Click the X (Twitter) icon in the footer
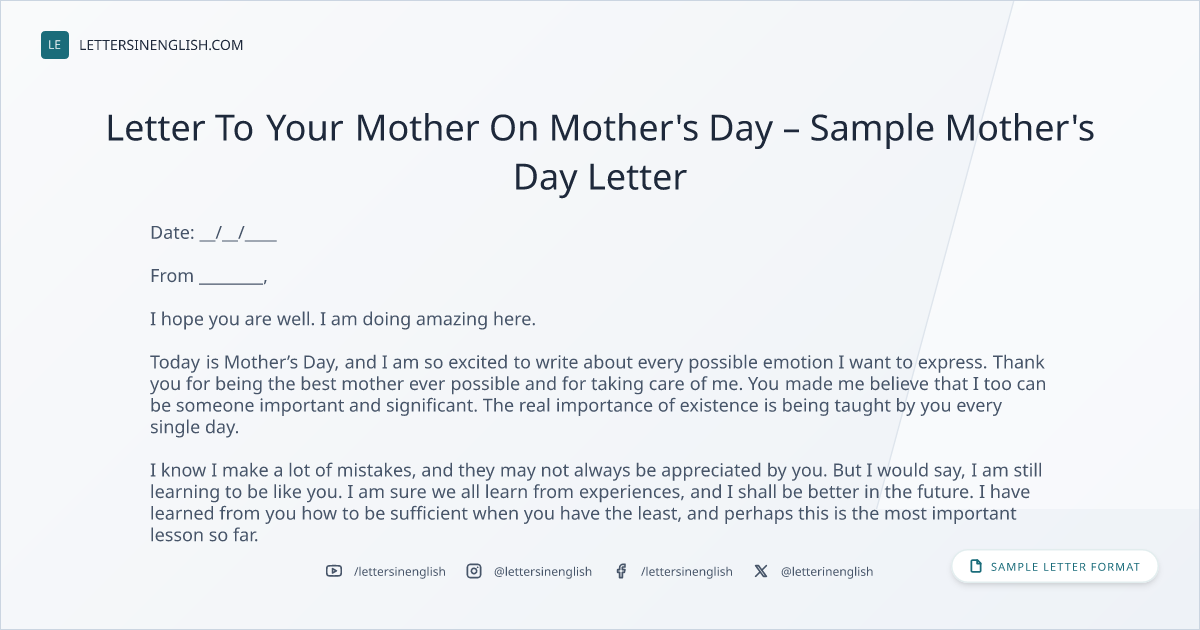1200x630 pixels. (761, 571)
